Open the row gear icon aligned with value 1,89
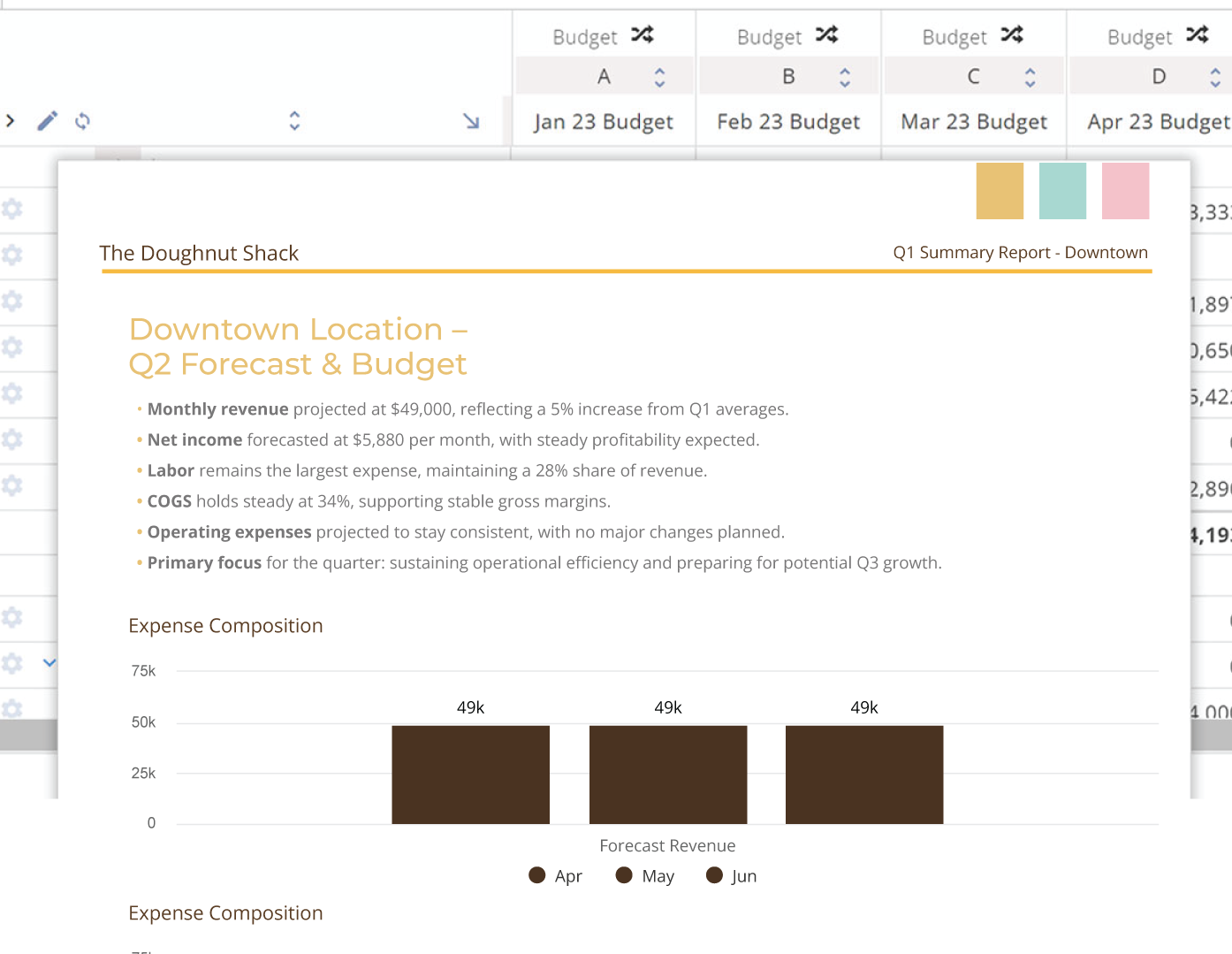This screenshot has width=1232, height=954. click(x=12, y=301)
